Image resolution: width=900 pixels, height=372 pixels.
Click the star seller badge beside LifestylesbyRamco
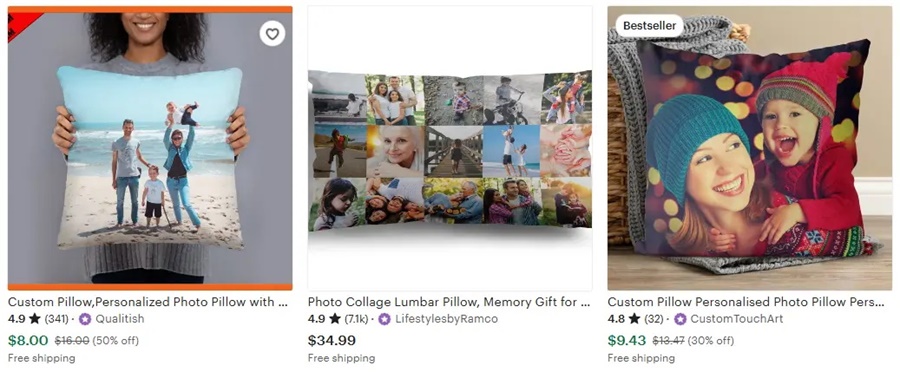click(385, 319)
